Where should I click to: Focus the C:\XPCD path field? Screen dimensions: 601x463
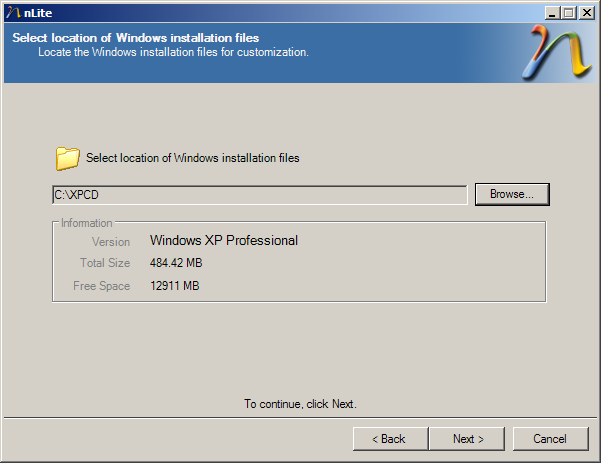click(260, 195)
